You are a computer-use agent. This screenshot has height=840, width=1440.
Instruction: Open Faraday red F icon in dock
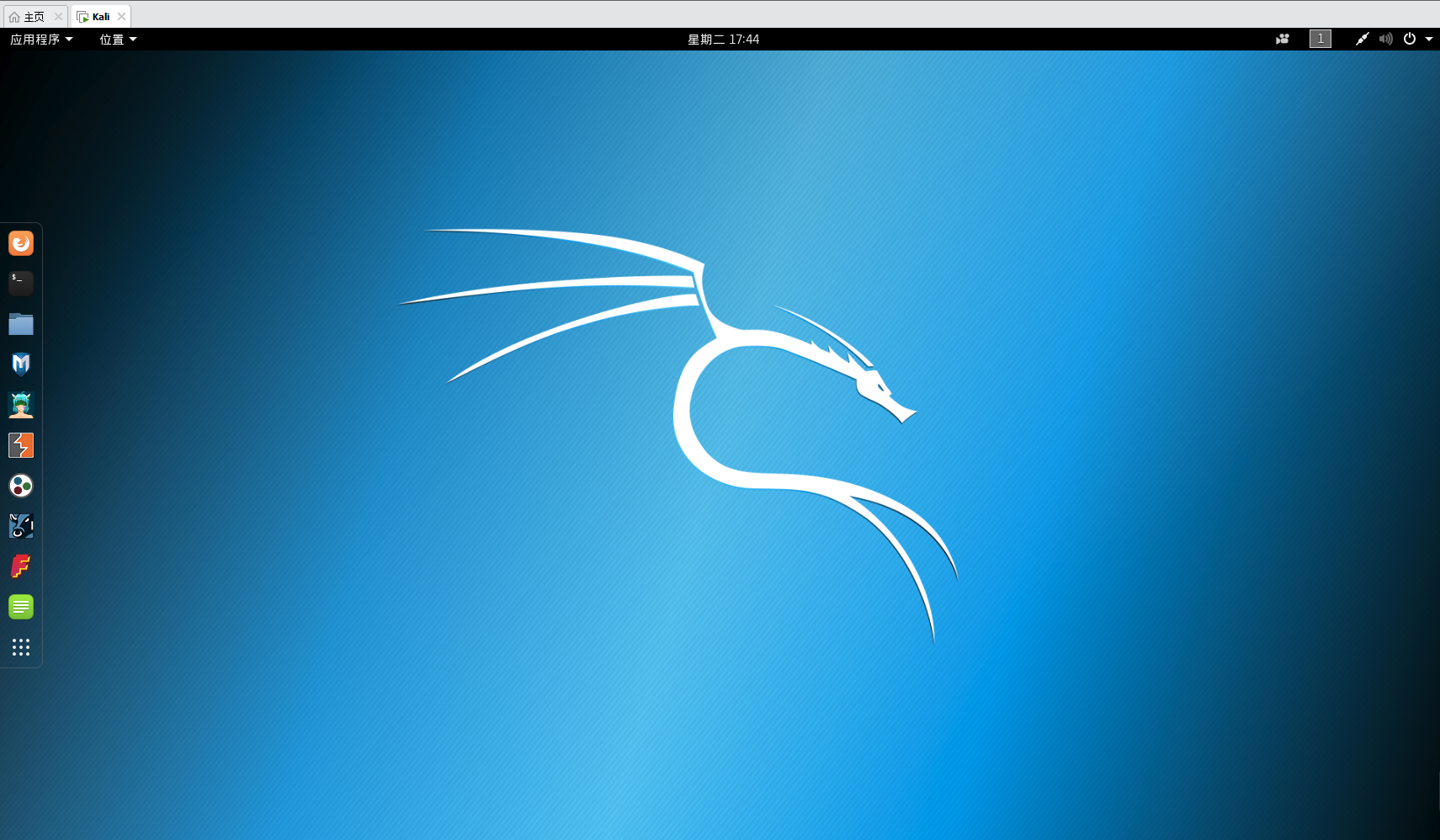21,566
